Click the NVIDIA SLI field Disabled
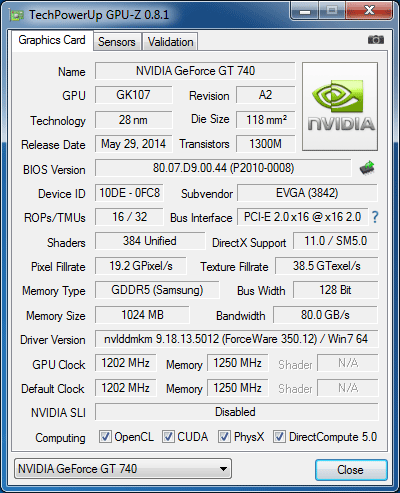The height and width of the screenshot is (493, 400). tap(237, 412)
